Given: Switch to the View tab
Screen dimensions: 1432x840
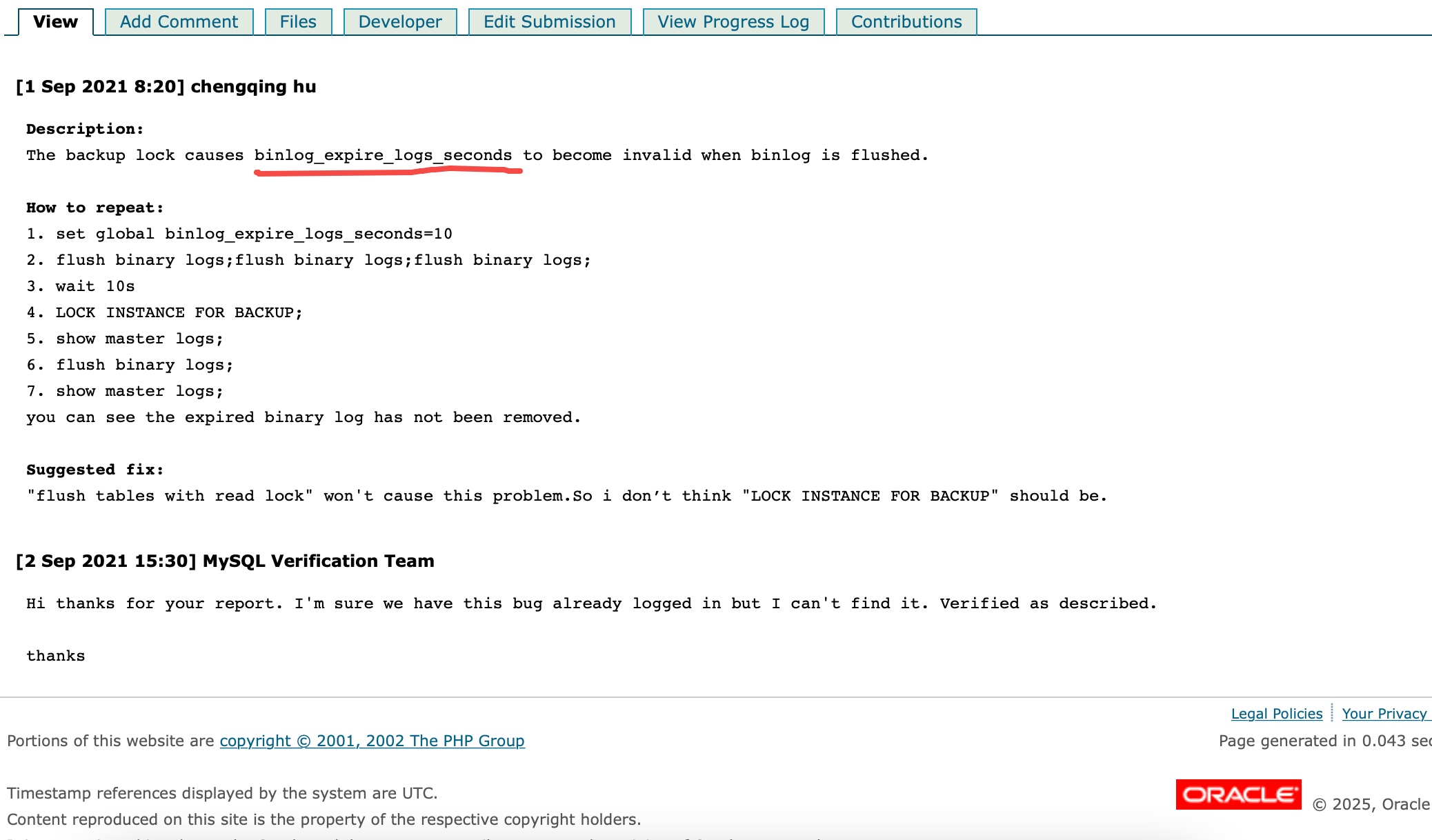Looking at the screenshot, I should pos(55,22).
